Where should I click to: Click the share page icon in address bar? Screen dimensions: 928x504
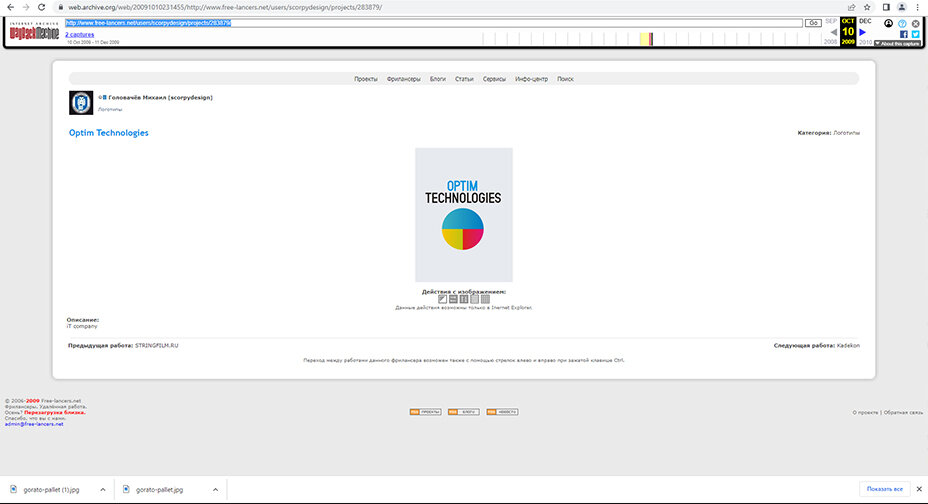pos(851,7)
